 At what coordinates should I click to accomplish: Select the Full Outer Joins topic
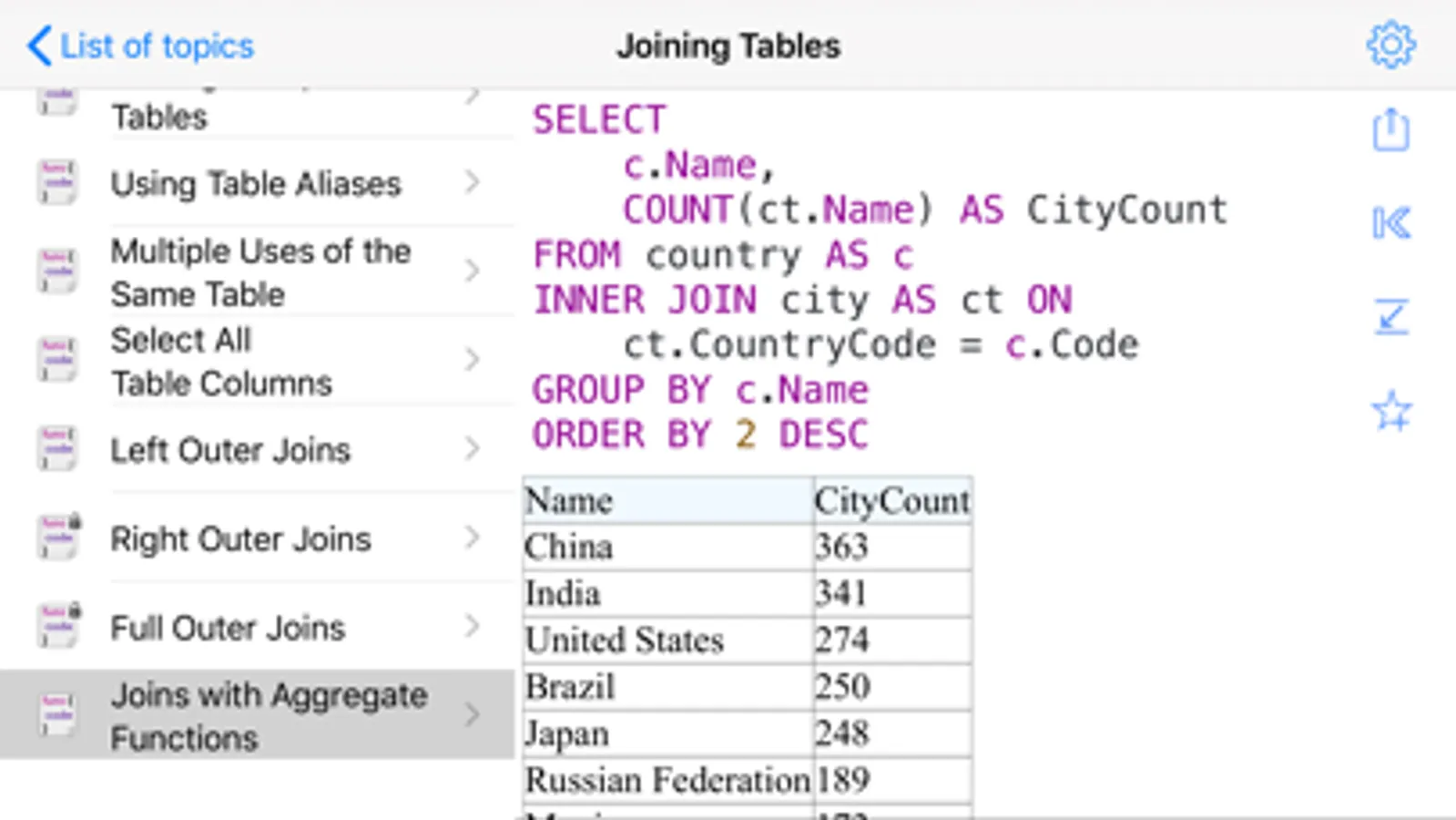pyautogui.click(x=258, y=627)
